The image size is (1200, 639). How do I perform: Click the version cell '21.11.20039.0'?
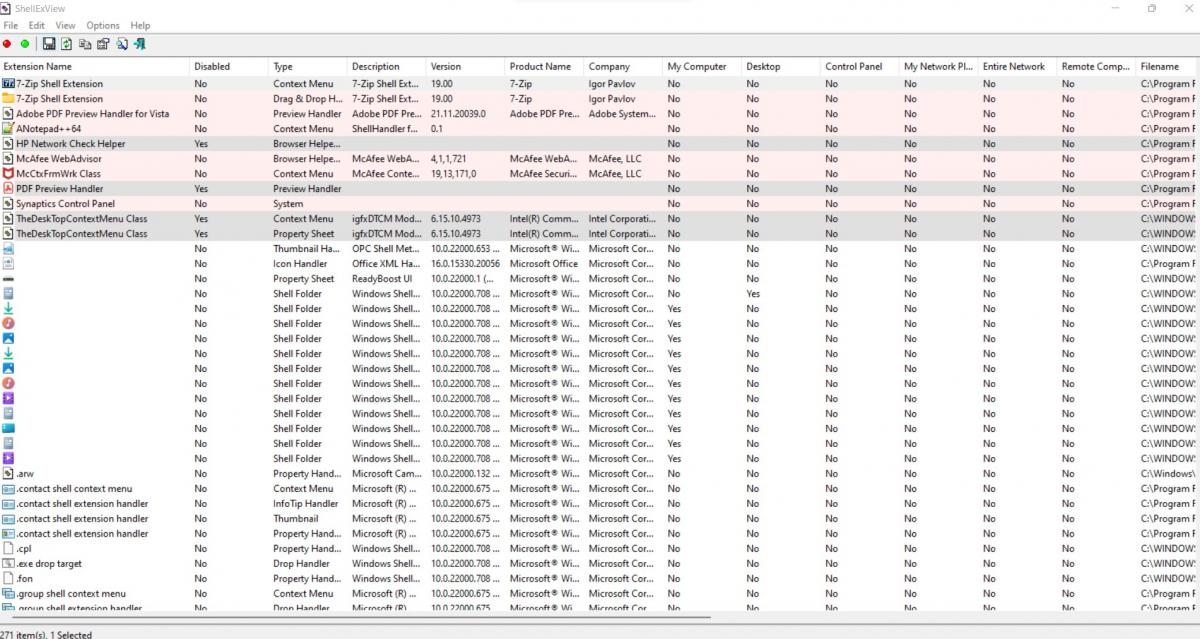[x=459, y=114]
